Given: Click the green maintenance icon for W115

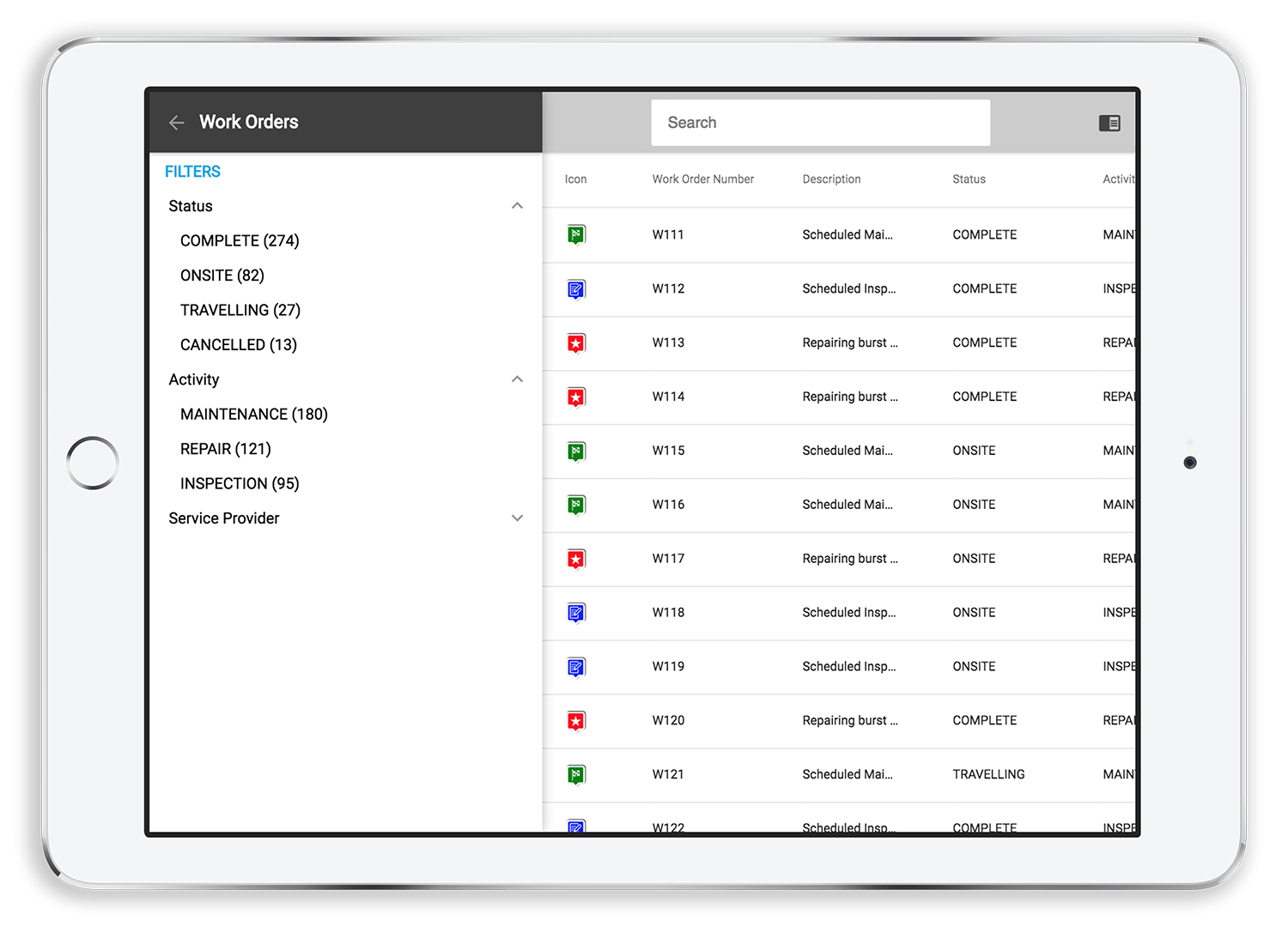Looking at the screenshot, I should pyautogui.click(x=576, y=451).
